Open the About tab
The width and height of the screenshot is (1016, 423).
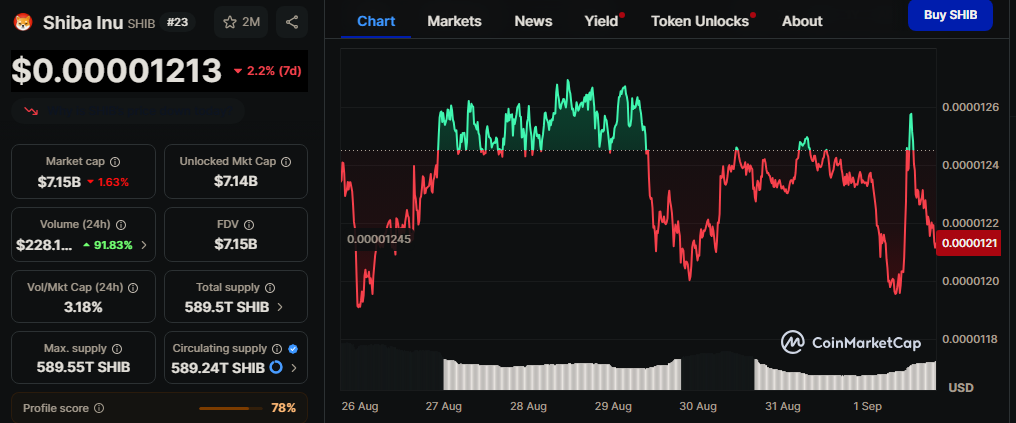802,21
